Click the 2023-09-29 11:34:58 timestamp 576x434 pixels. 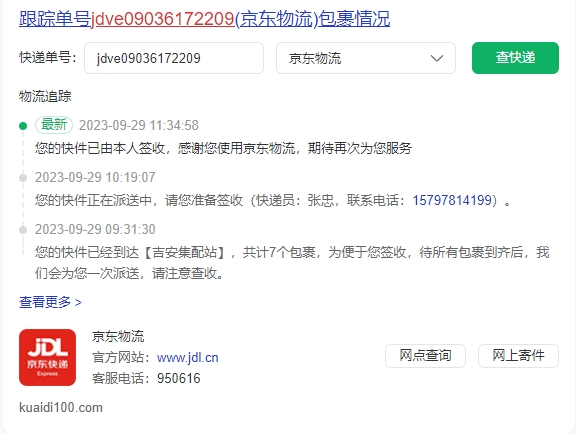(139, 125)
